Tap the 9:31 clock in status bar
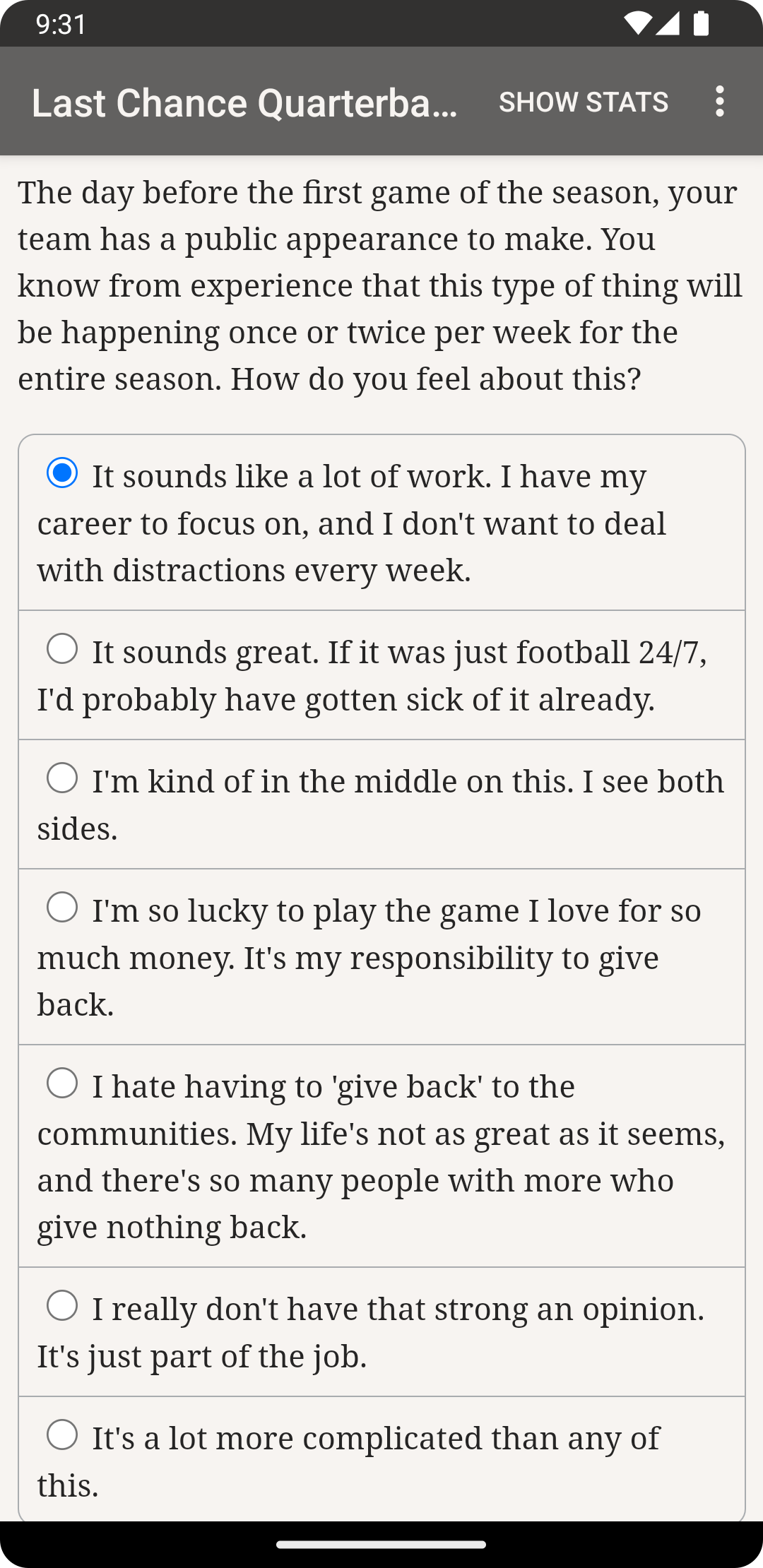763x1568 pixels. pyautogui.click(x=61, y=25)
